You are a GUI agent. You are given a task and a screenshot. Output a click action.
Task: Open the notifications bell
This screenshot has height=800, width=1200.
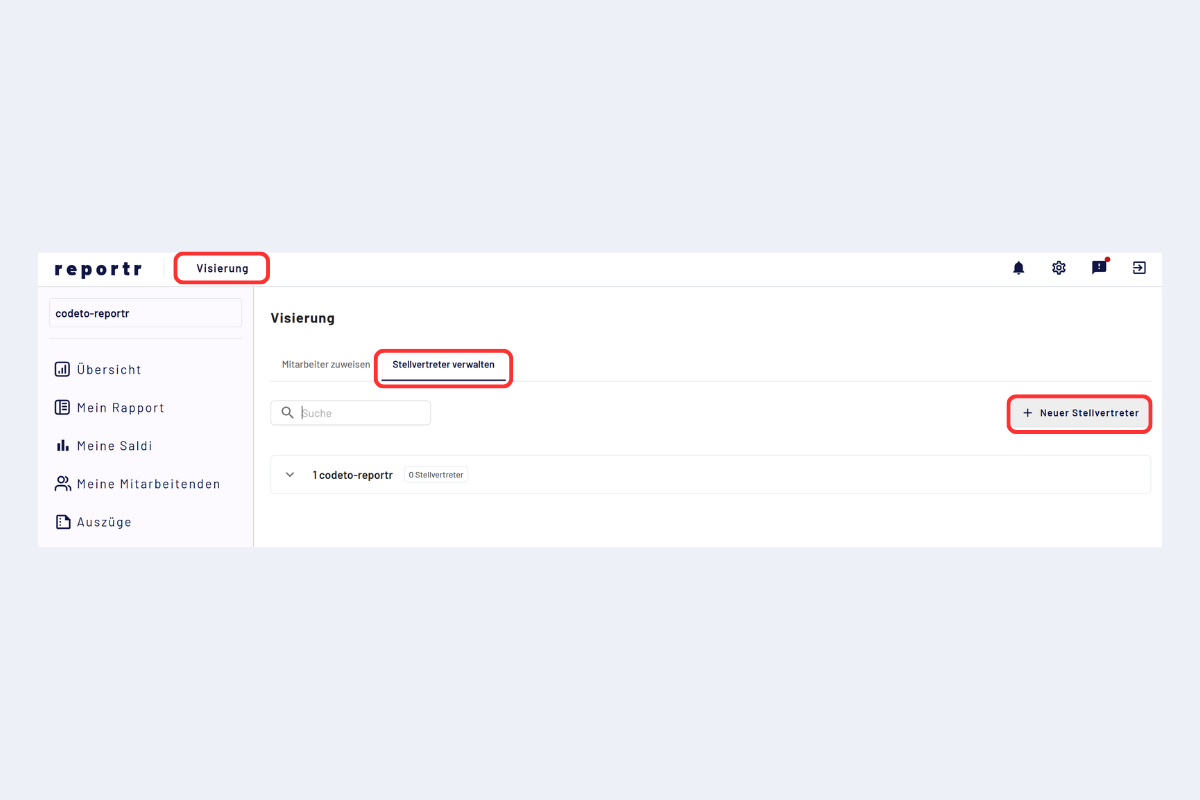(x=1019, y=268)
